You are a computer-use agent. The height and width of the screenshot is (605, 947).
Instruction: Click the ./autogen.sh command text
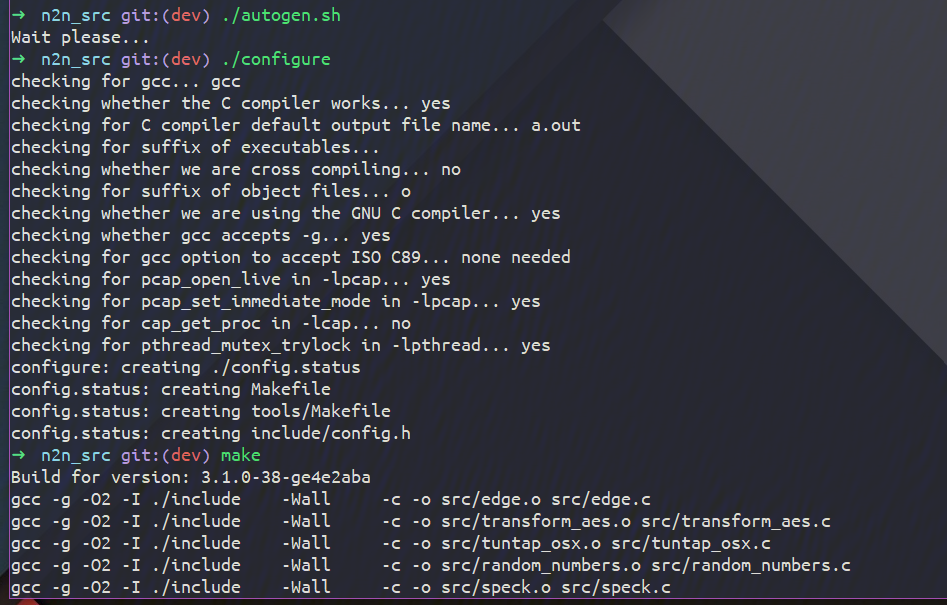coord(281,15)
